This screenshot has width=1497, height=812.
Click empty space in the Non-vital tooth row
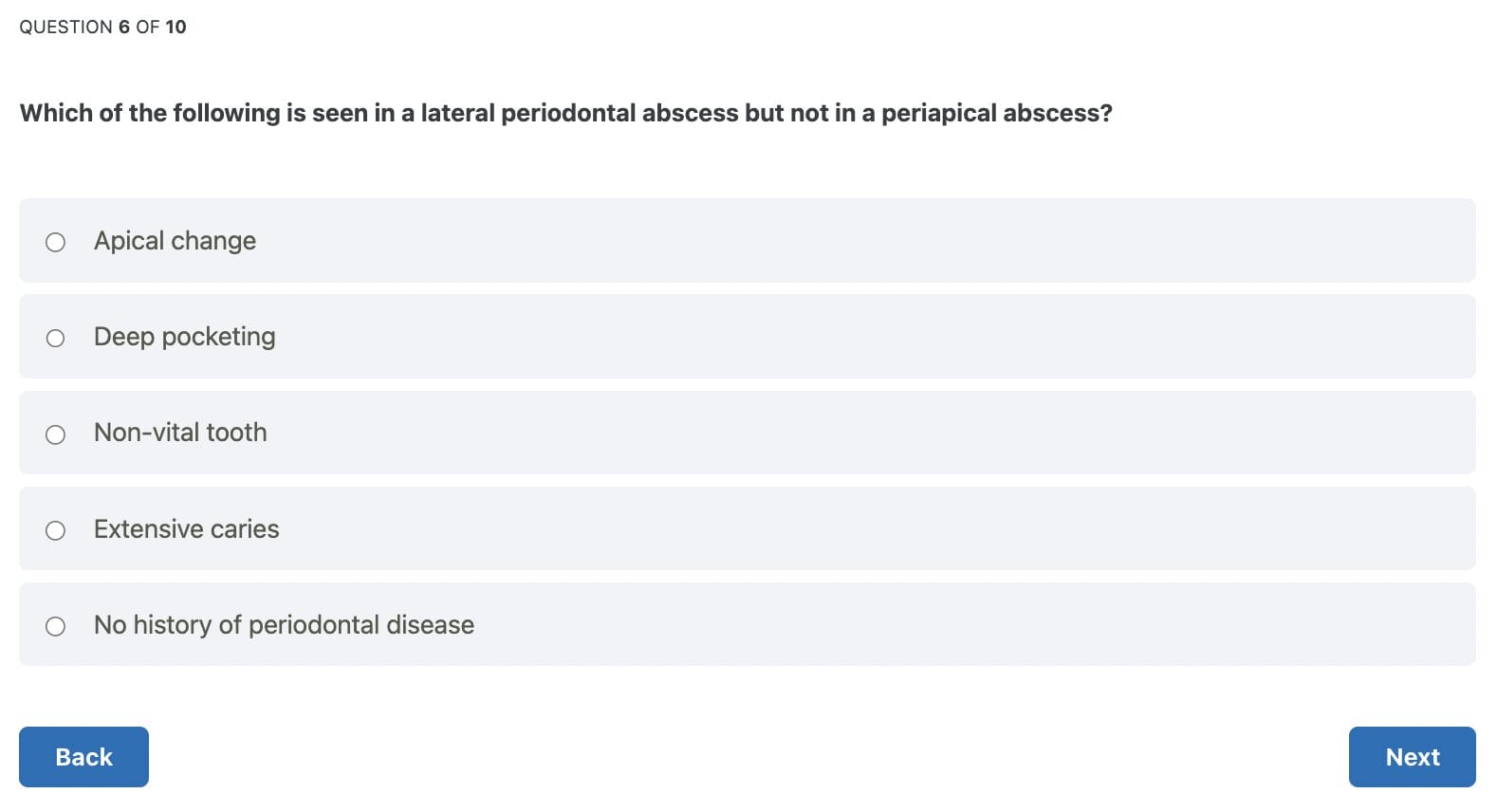[854, 433]
